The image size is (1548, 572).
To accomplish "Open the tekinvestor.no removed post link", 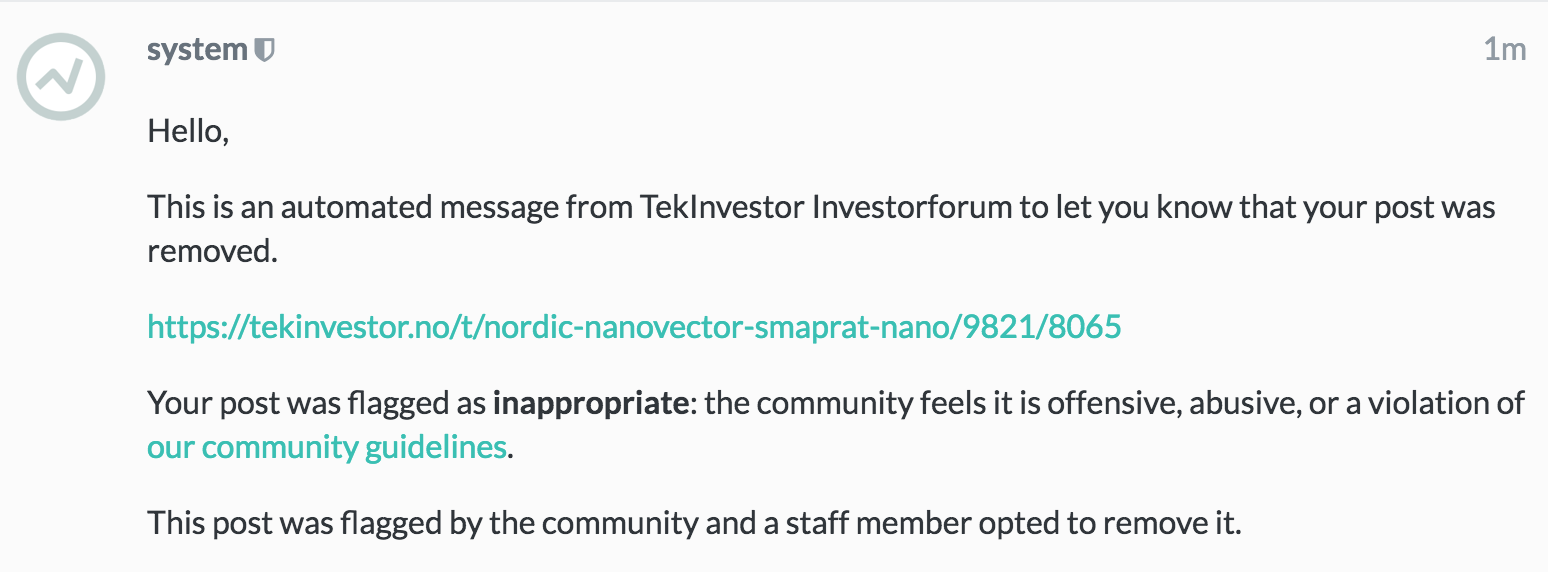I will click(x=634, y=326).
